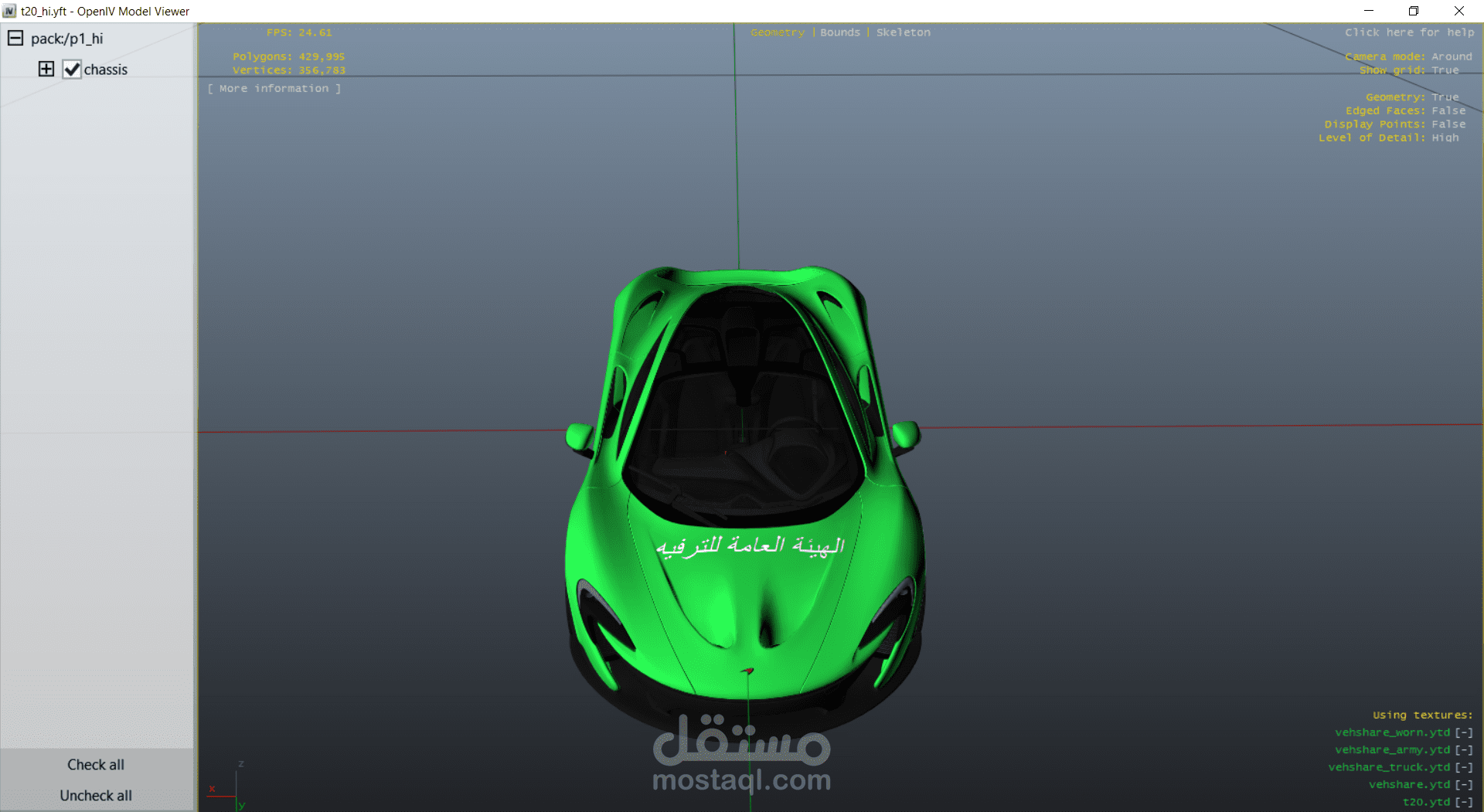Image resolution: width=1484 pixels, height=812 pixels.
Task: Click the vehshare_truck.ytd texture name
Action: [x=1389, y=767]
